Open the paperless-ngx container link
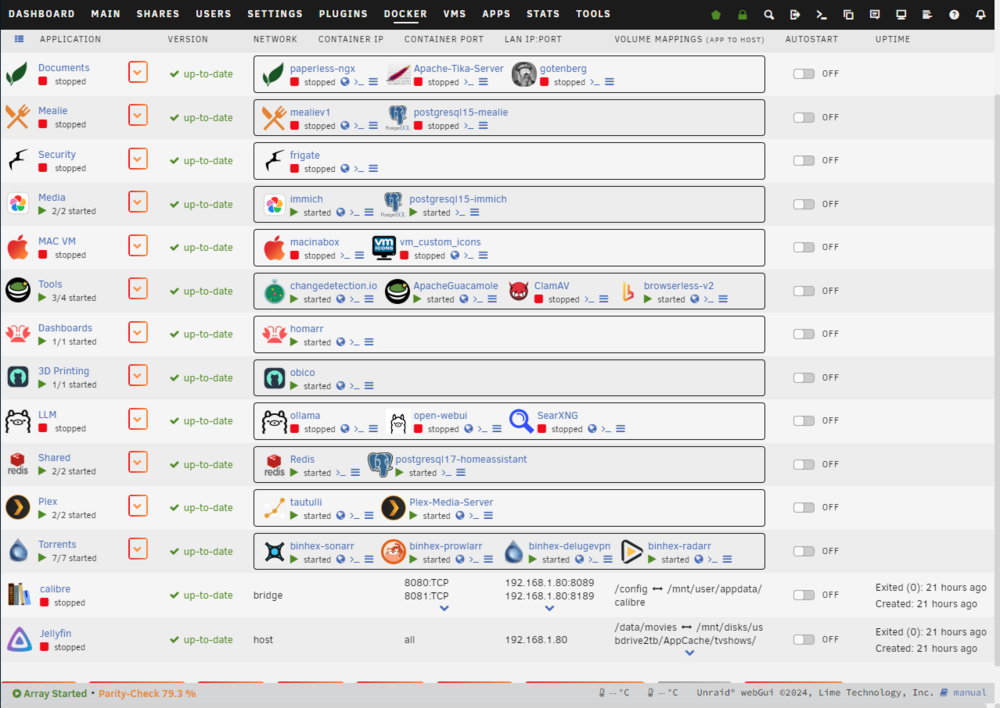 (323, 69)
